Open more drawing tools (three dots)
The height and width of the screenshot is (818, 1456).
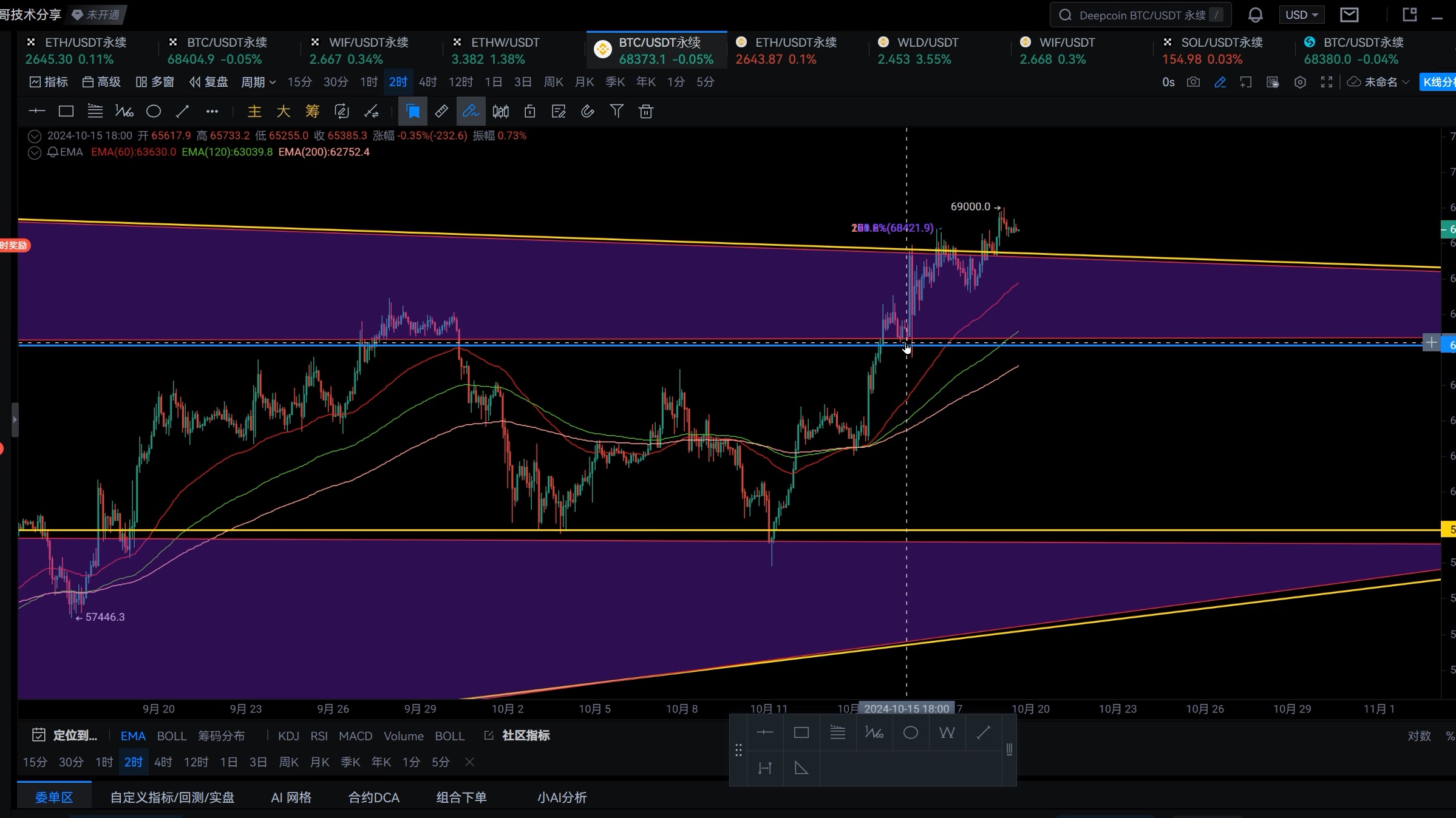tap(211, 111)
